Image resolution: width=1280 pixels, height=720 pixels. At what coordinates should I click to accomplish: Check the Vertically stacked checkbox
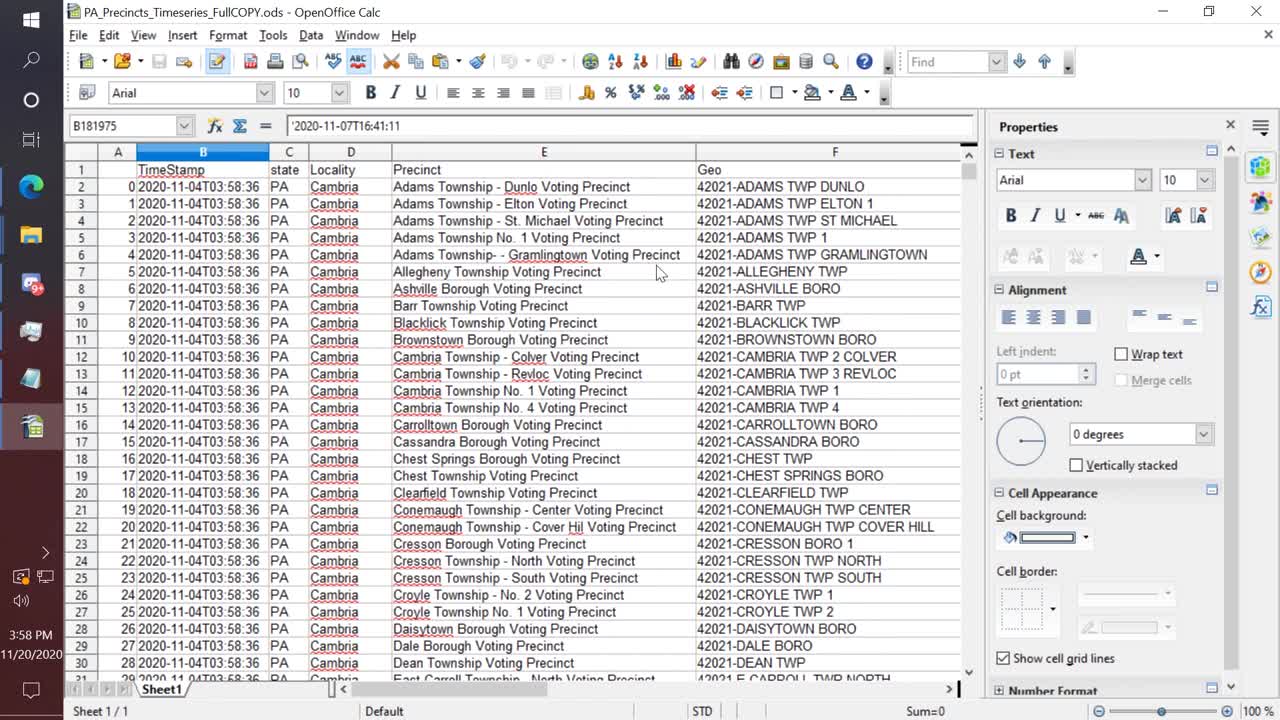(x=1076, y=465)
